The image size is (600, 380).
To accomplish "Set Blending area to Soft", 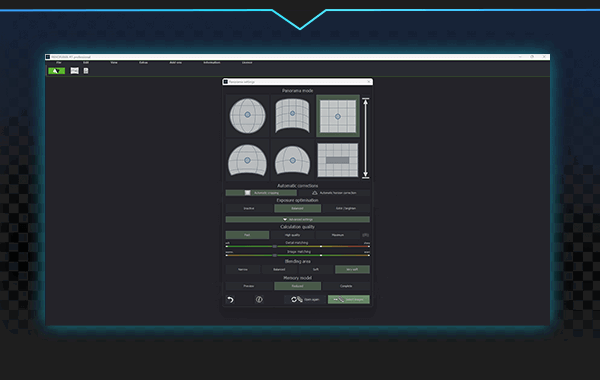I will (316, 269).
